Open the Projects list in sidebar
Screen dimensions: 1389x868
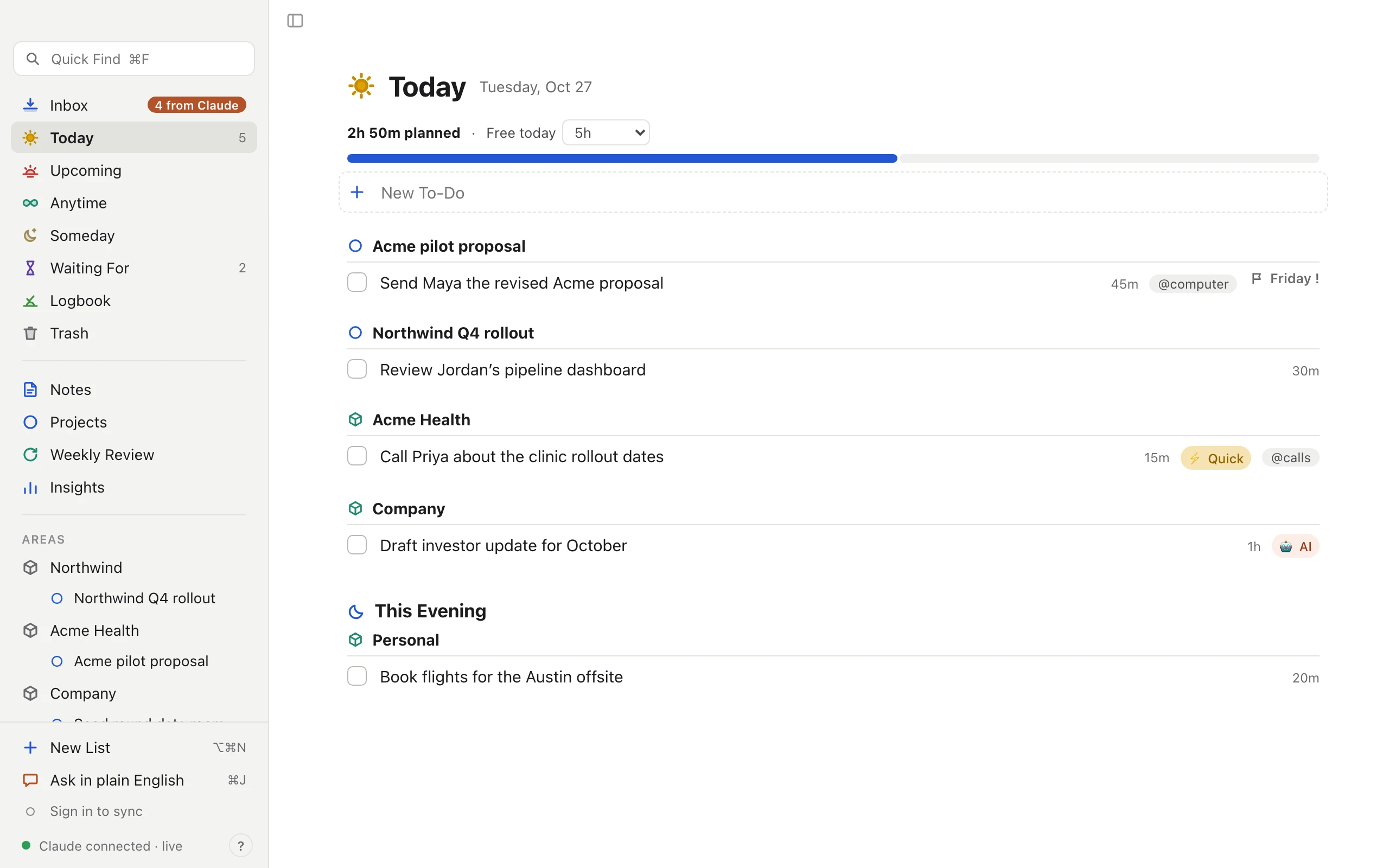(133, 422)
